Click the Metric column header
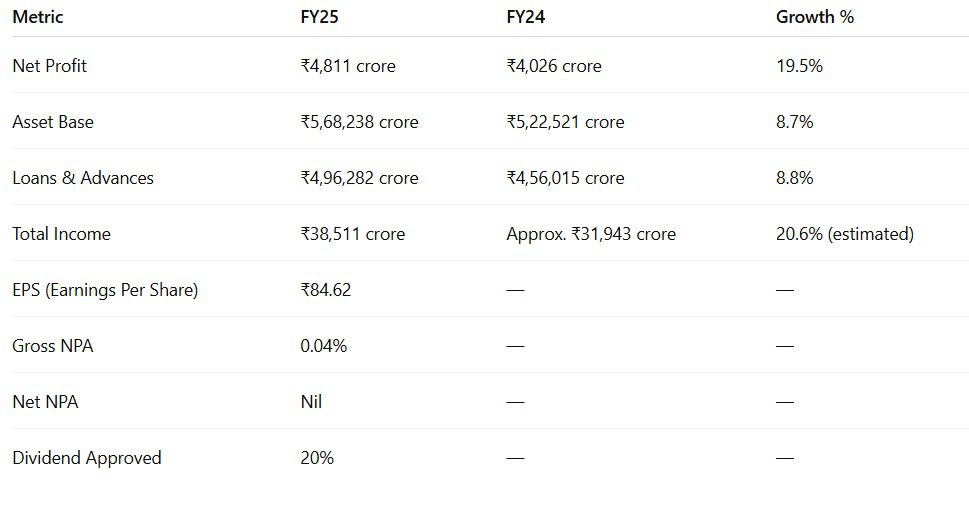The width and height of the screenshot is (969, 518). coord(38,17)
